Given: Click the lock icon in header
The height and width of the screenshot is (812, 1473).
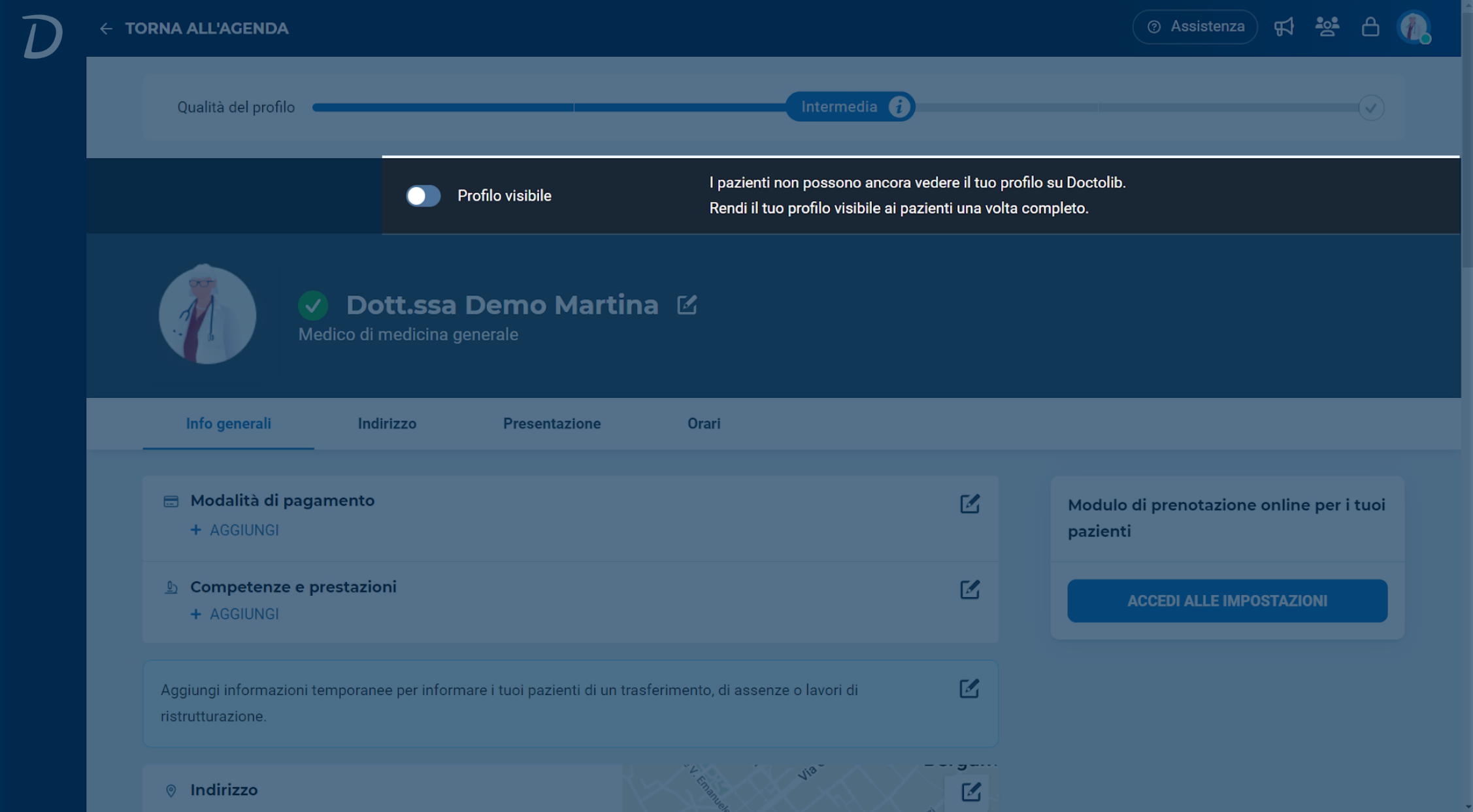Looking at the screenshot, I should point(1370,27).
